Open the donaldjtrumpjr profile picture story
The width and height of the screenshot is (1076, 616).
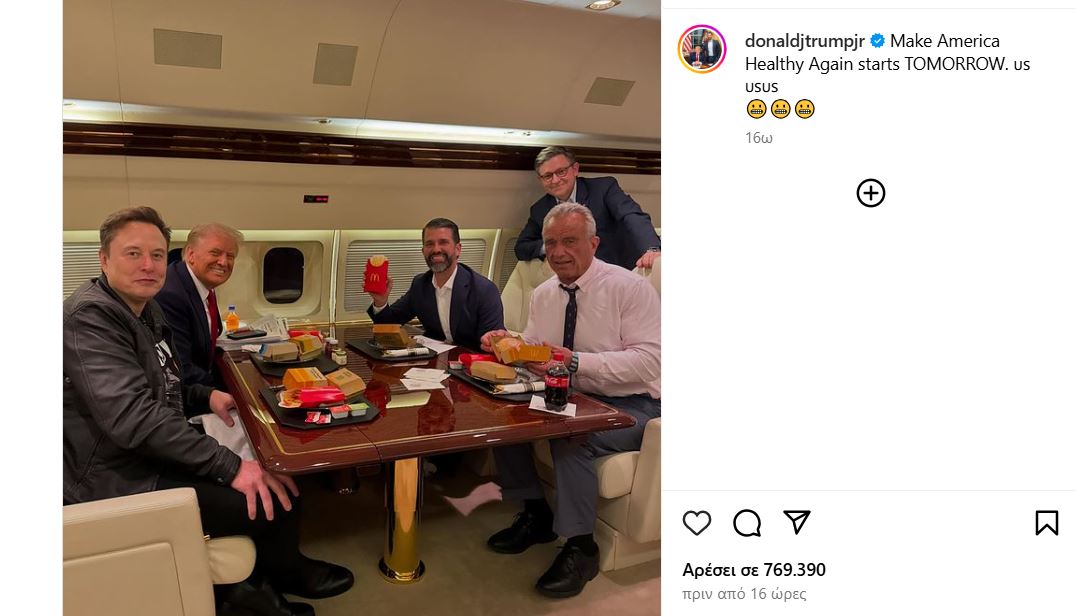pos(702,49)
